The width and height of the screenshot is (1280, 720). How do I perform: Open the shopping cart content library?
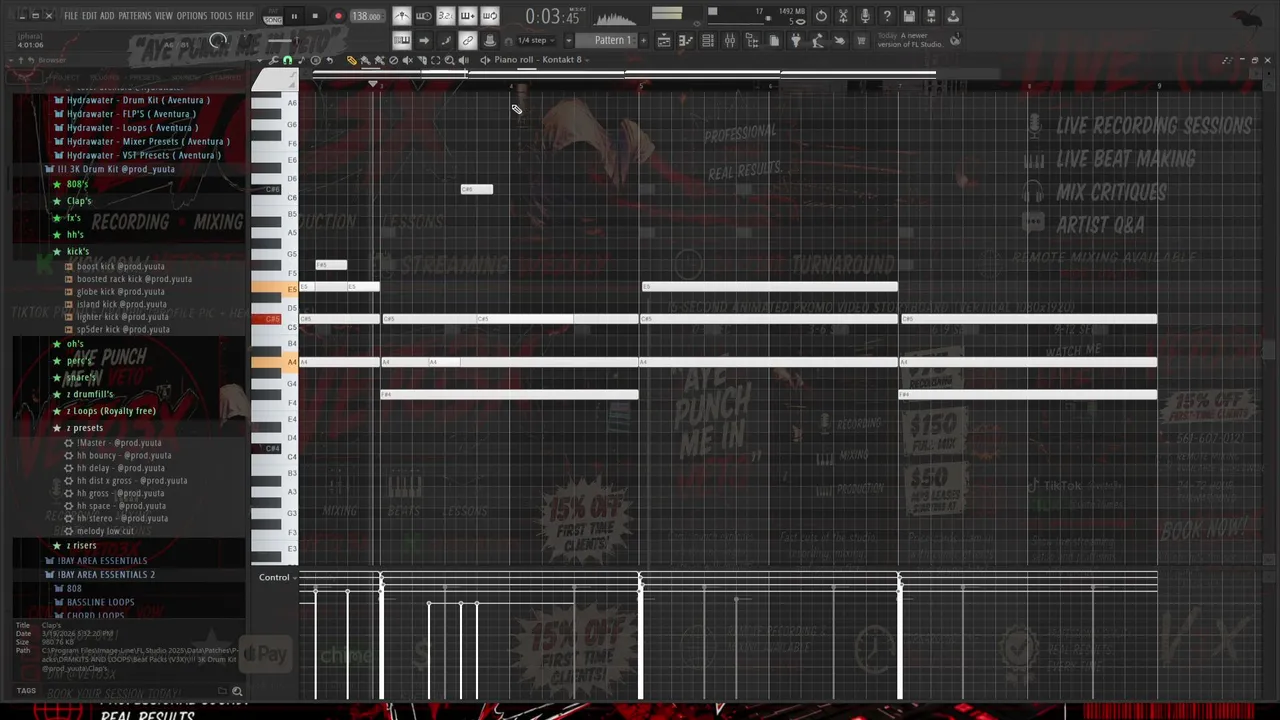861,40
